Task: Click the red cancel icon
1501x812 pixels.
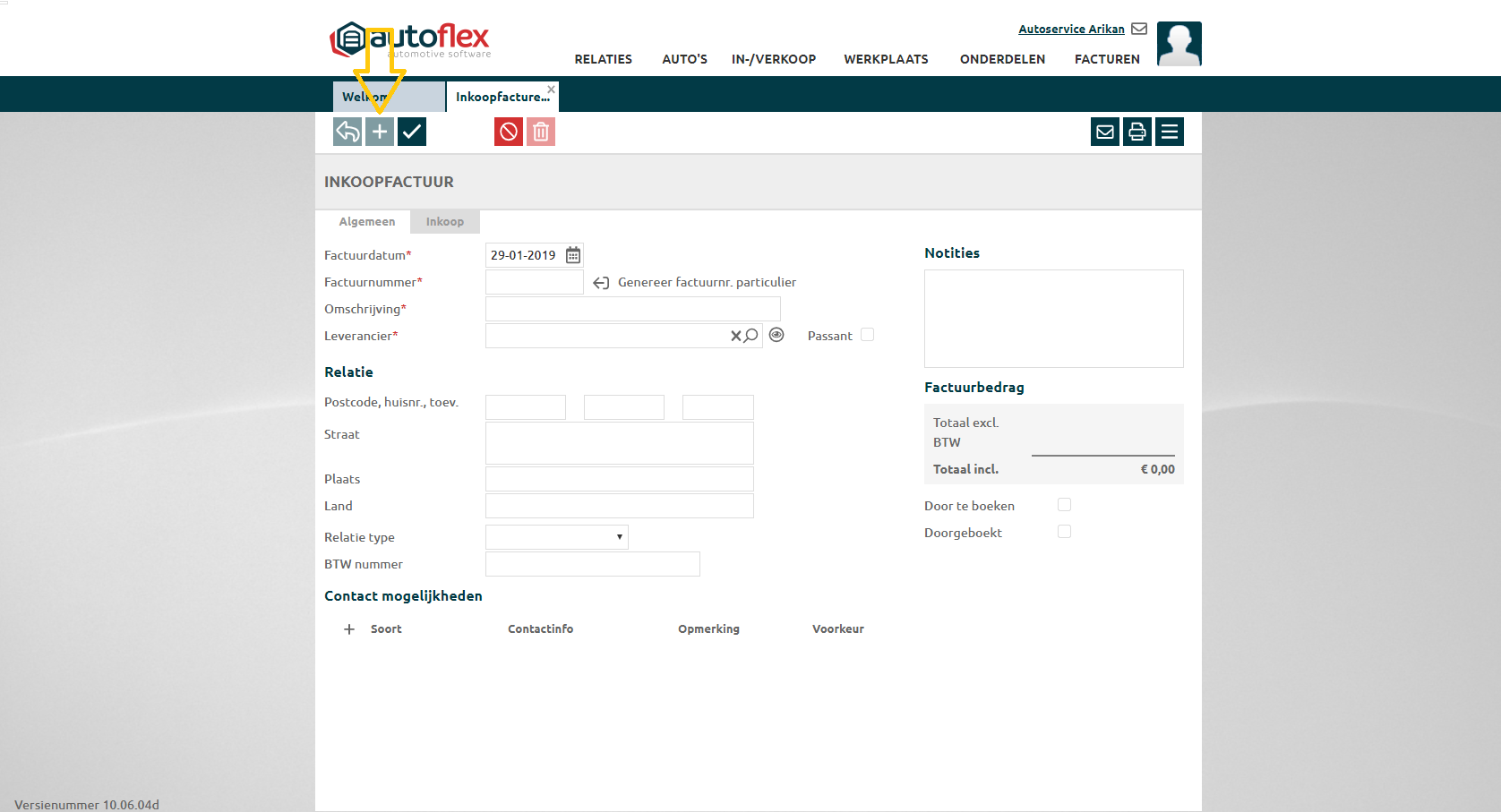Action: tap(509, 132)
